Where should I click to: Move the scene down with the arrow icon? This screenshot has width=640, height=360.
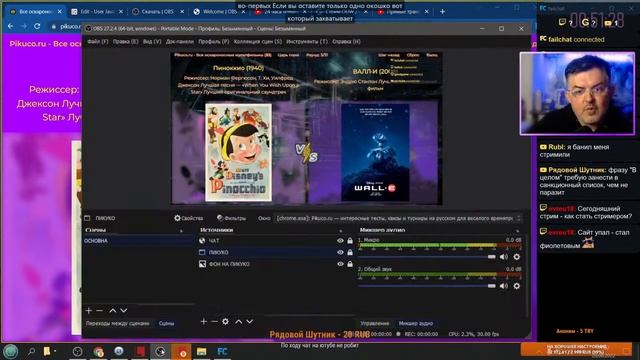pyautogui.click(x=124, y=311)
